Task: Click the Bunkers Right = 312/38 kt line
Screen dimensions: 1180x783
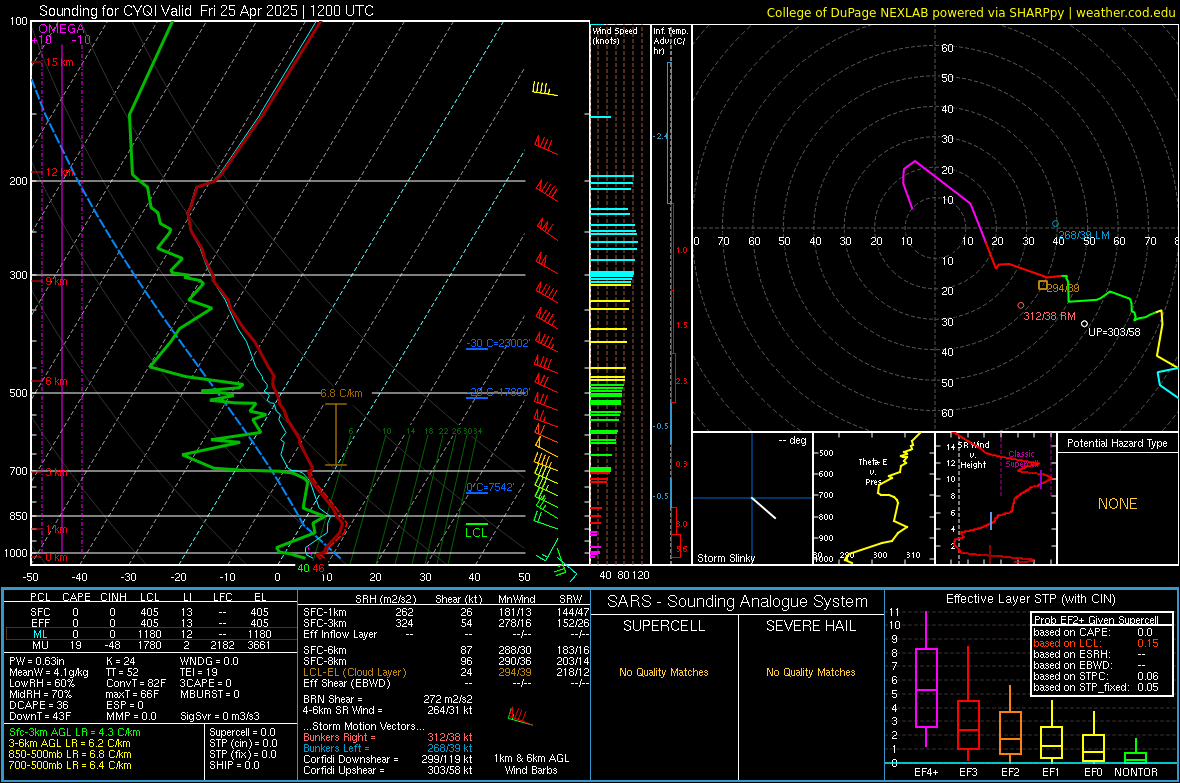Action: pyautogui.click(x=388, y=738)
